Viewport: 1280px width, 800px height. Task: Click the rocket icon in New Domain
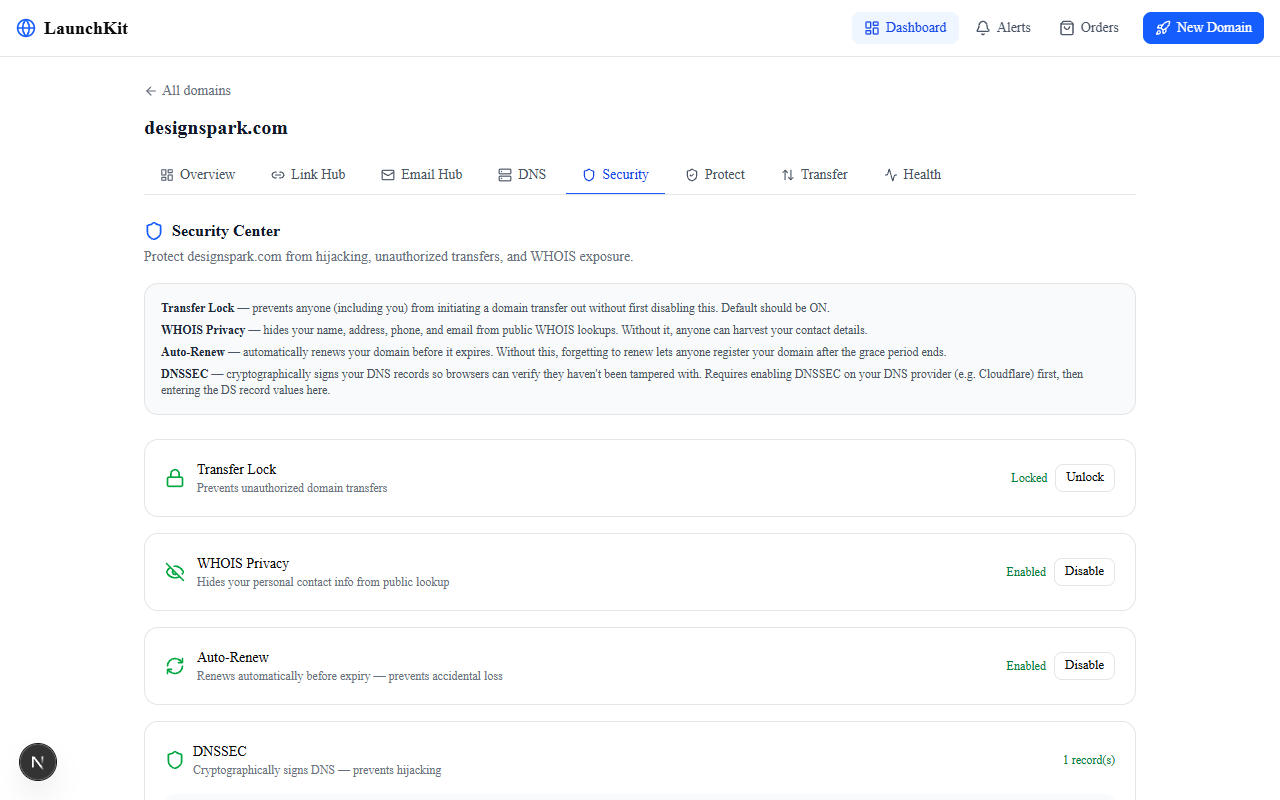click(1162, 28)
